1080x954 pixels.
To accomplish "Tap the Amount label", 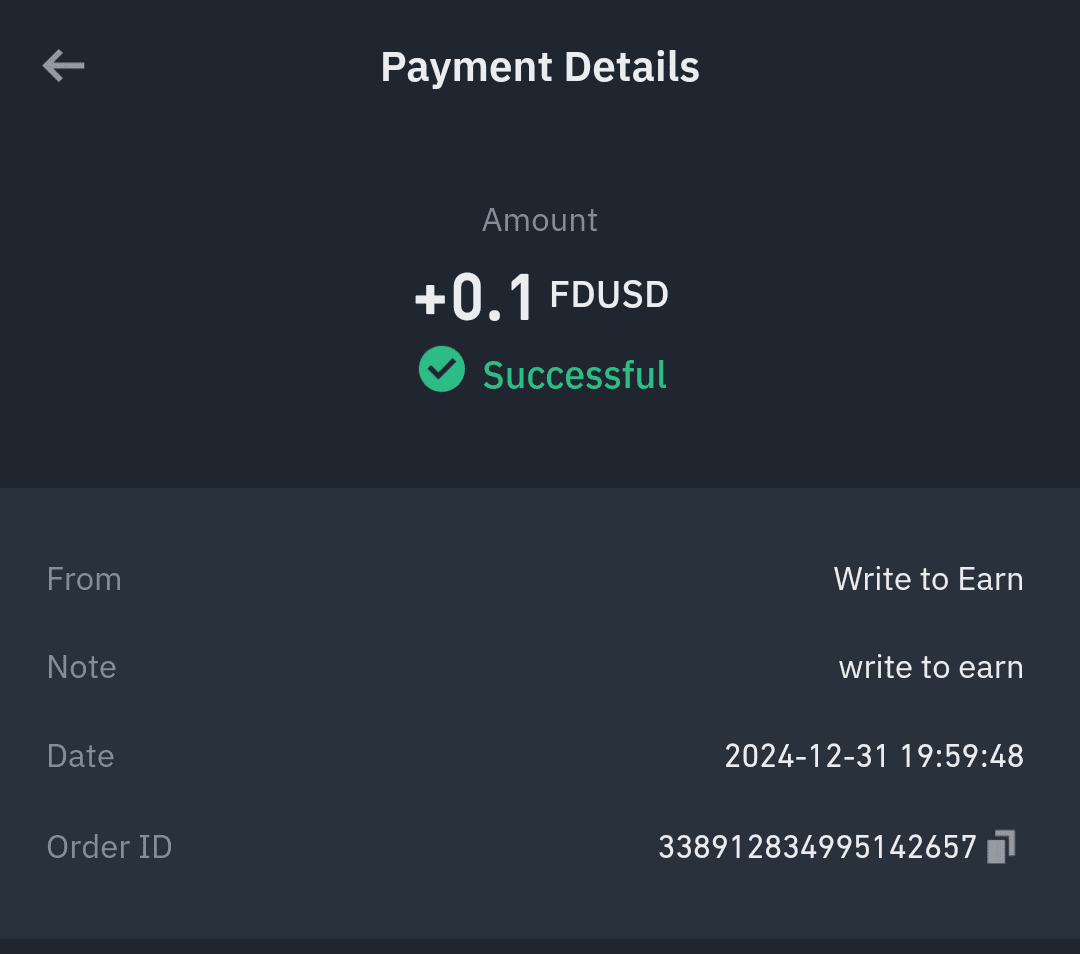I will pos(540,220).
